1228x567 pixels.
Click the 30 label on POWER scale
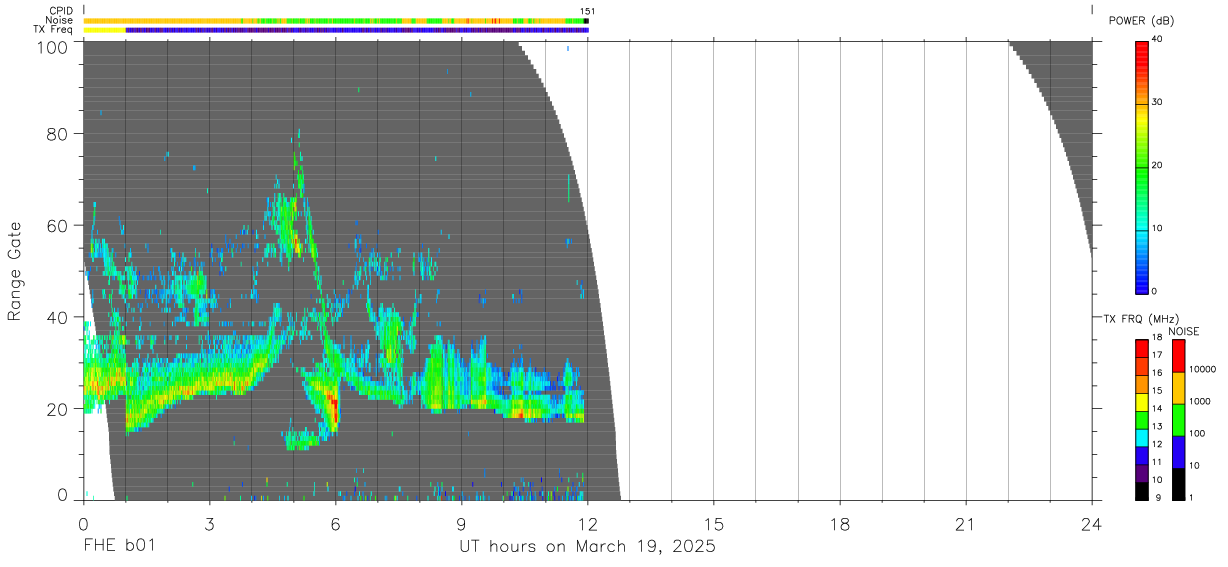1156,102
